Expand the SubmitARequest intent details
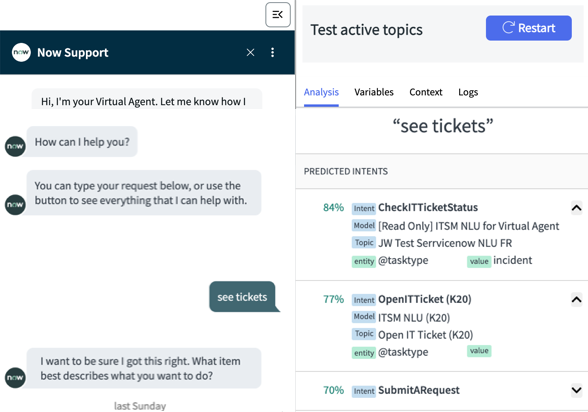The height and width of the screenshot is (412, 588). click(x=576, y=390)
